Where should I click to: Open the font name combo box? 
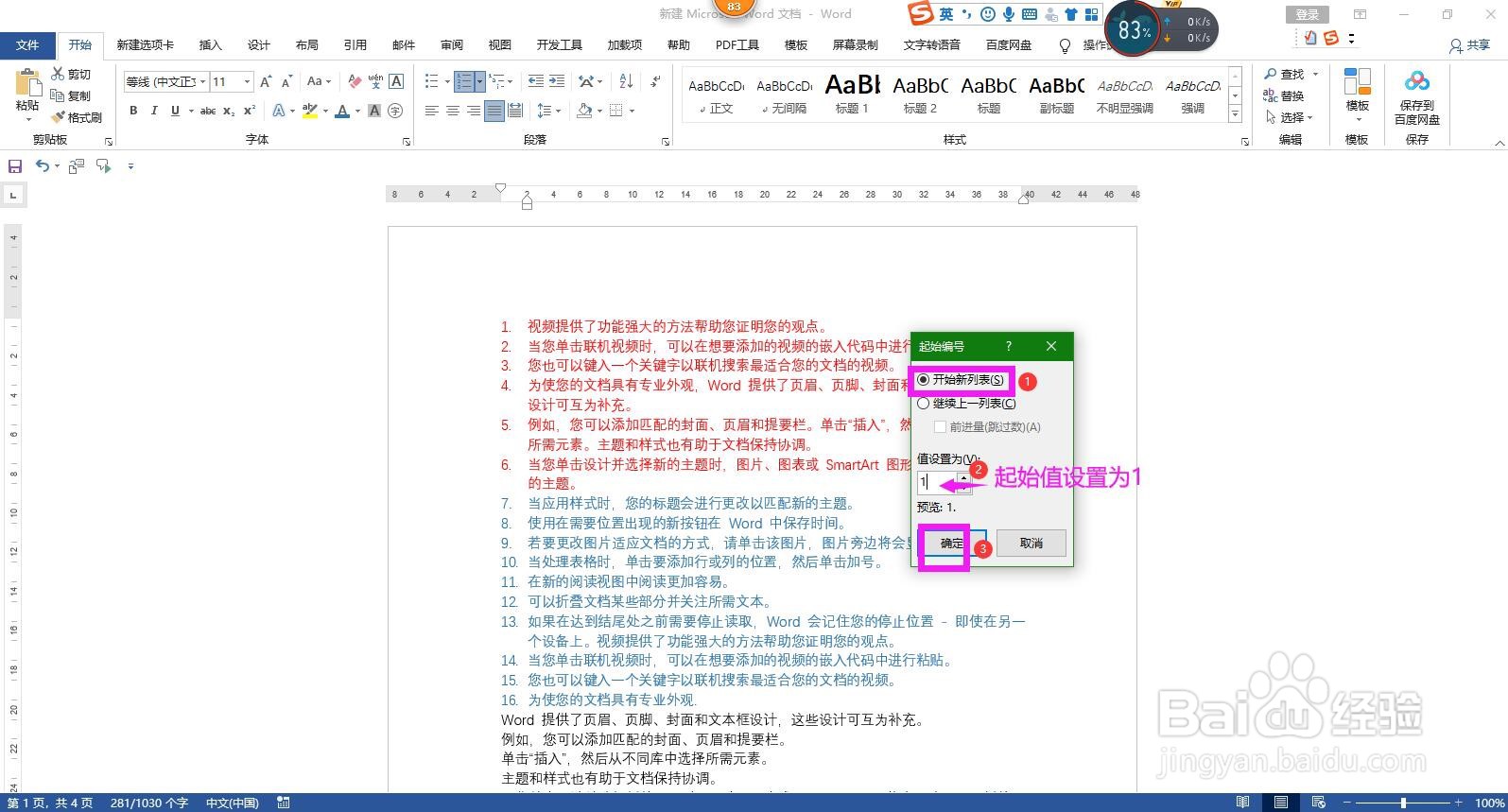coord(165,81)
